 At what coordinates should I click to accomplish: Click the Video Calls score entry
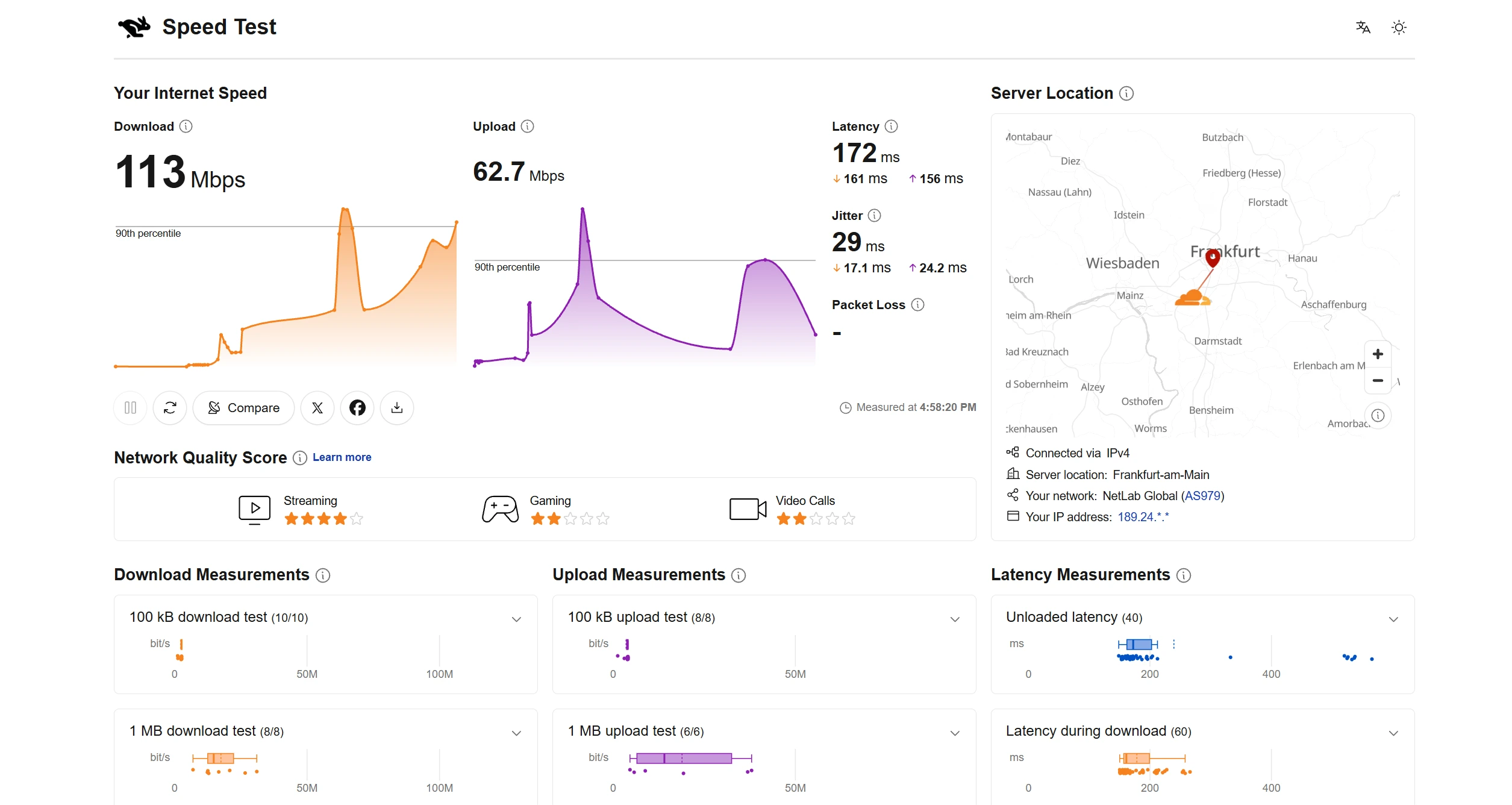(792, 510)
